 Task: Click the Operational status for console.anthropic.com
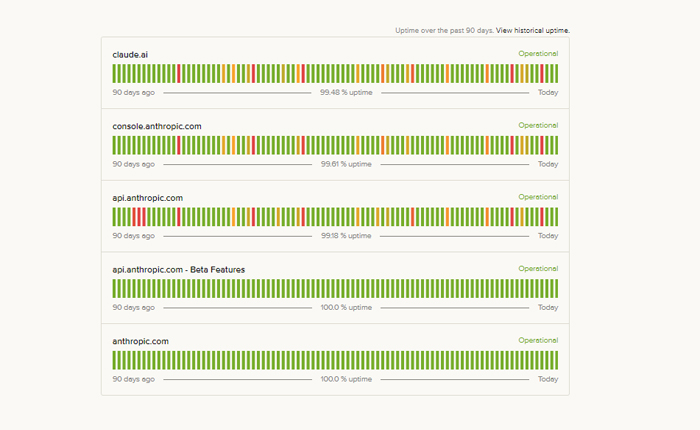pyautogui.click(x=538, y=126)
